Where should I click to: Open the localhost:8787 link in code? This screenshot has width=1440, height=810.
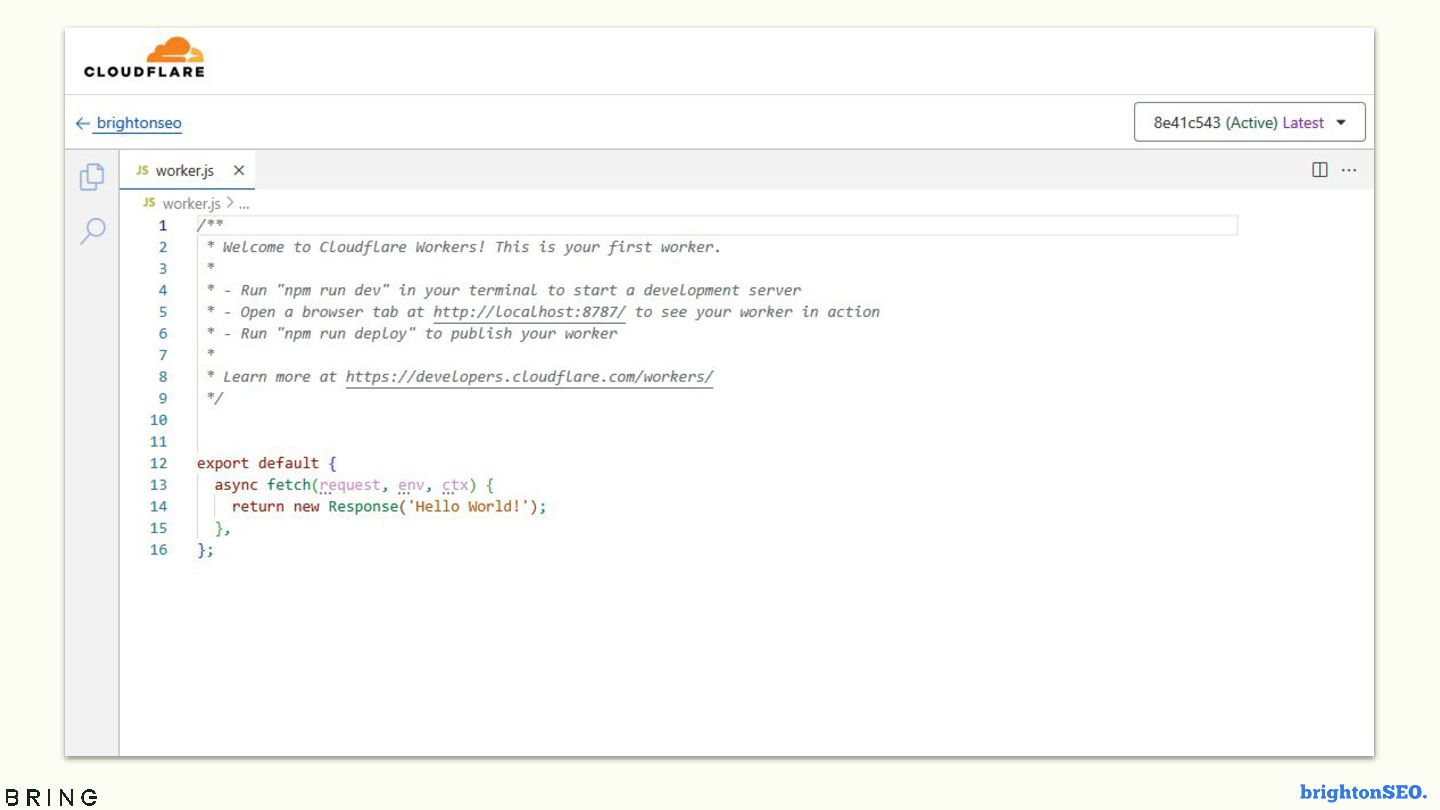pyautogui.click(x=529, y=312)
